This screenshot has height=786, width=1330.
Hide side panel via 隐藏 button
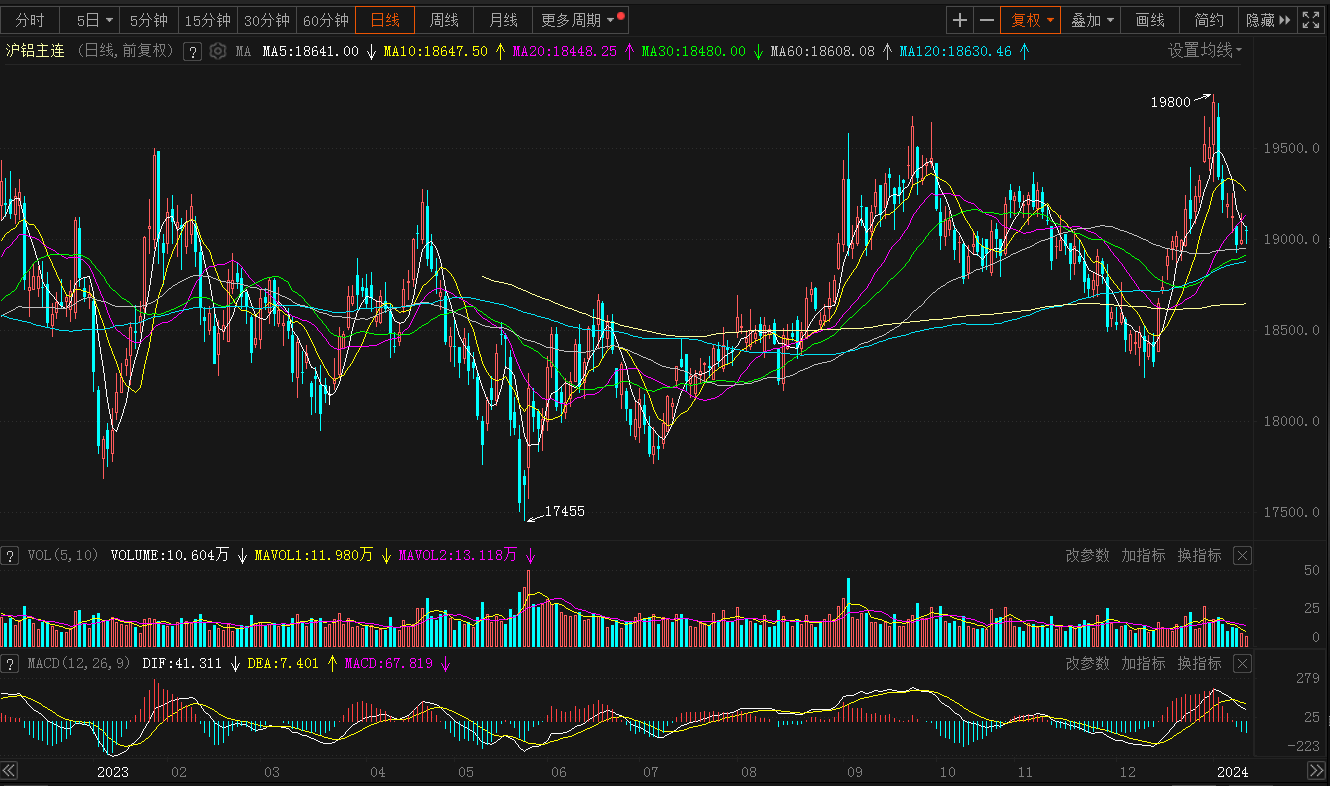click(1267, 20)
